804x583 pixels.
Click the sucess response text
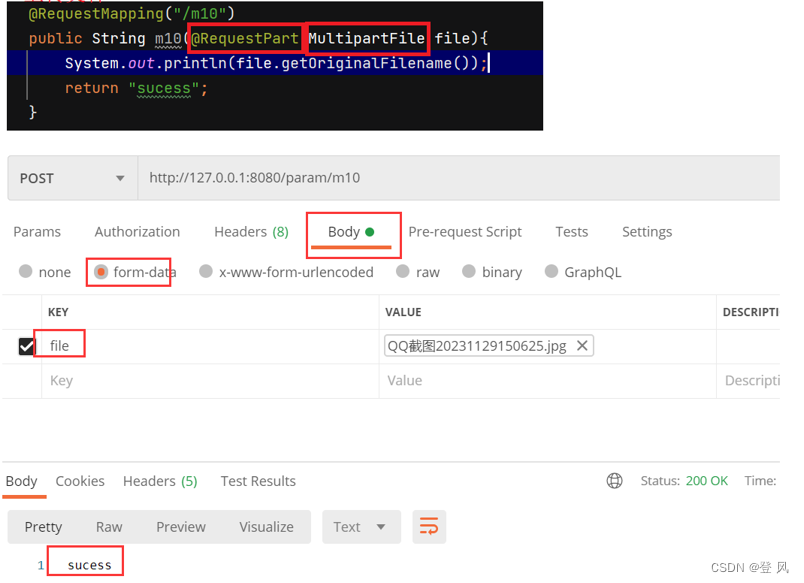click(x=89, y=565)
